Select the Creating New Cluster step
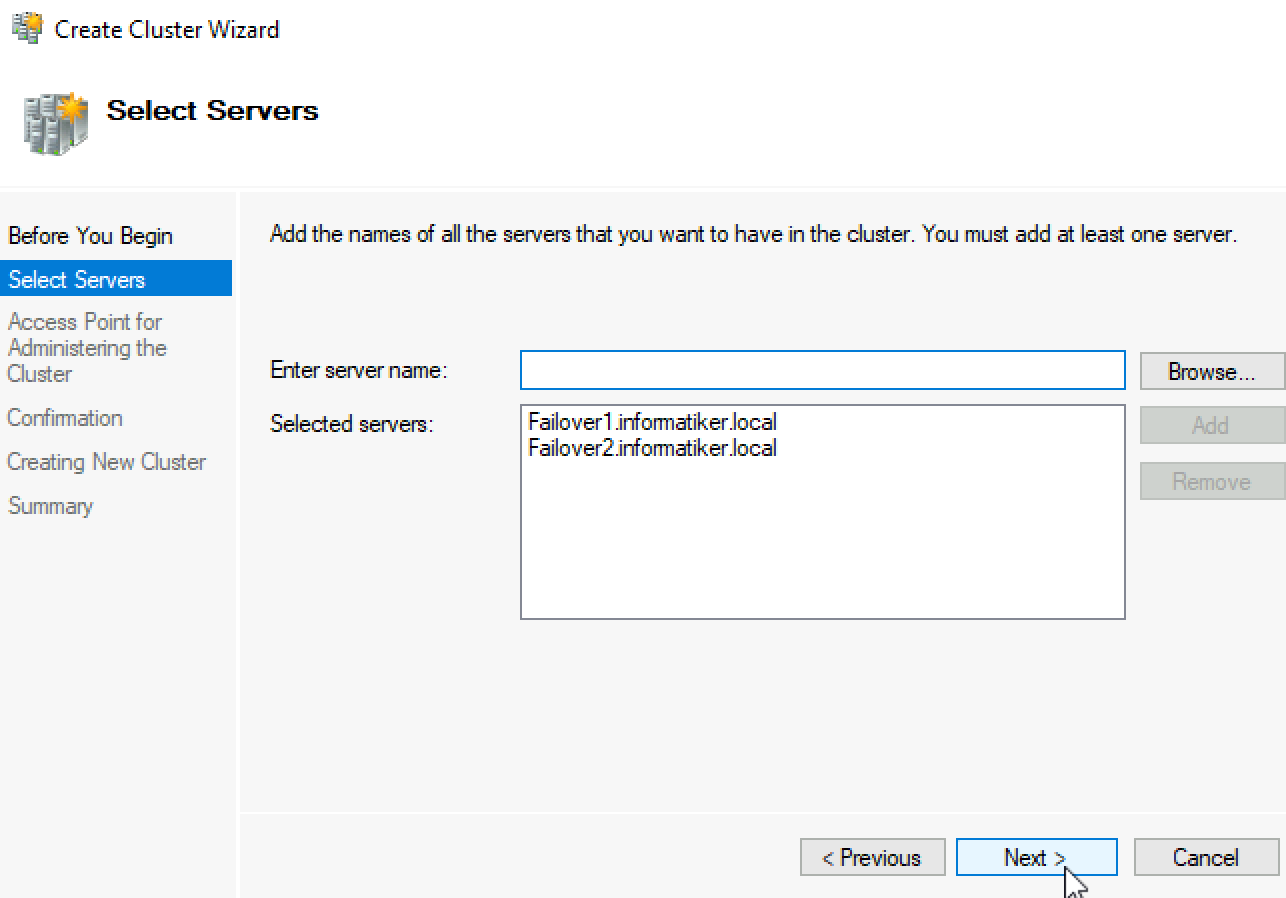This screenshot has width=1286, height=898. pos(106,462)
